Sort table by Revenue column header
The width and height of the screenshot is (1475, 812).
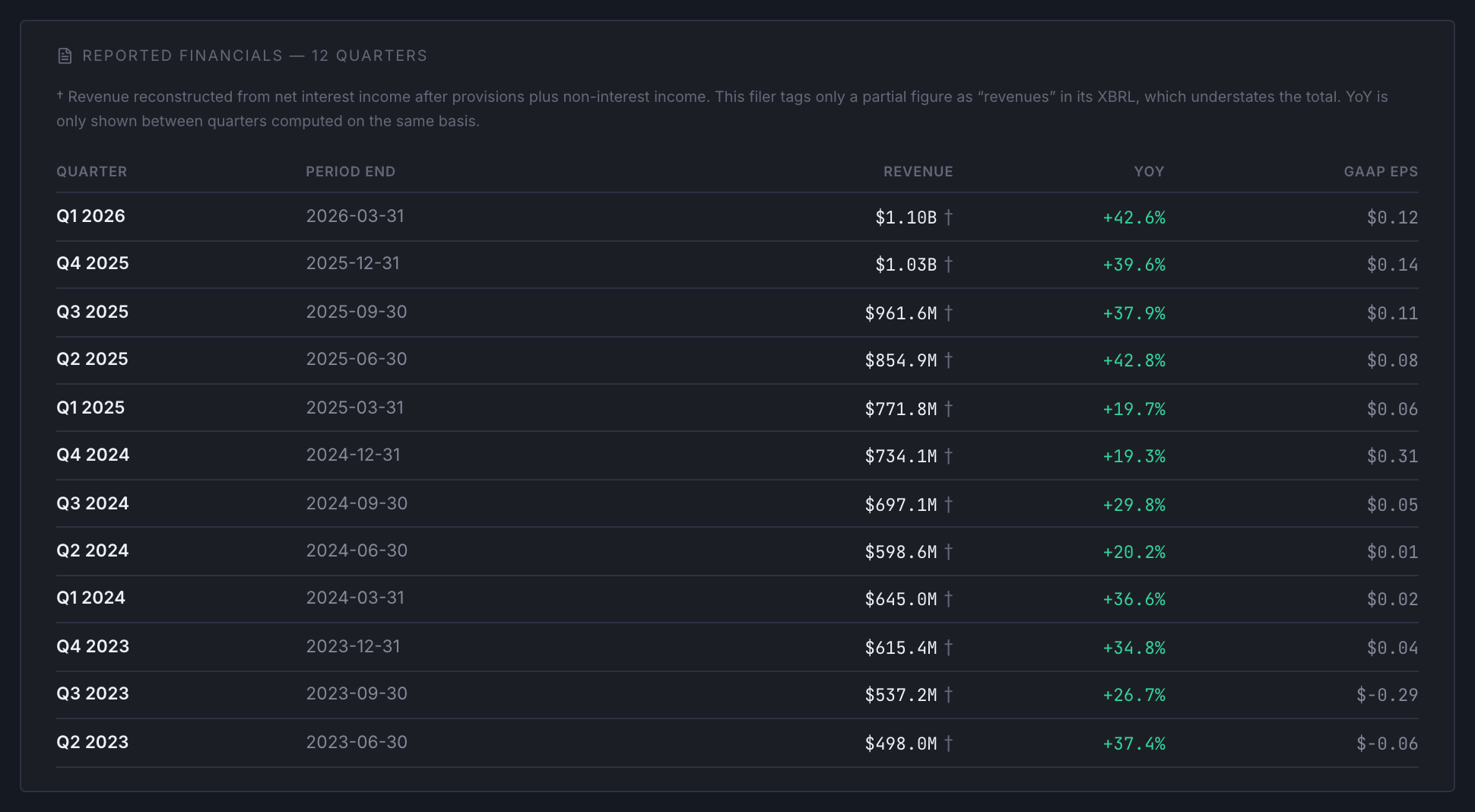(x=918, y=172)
